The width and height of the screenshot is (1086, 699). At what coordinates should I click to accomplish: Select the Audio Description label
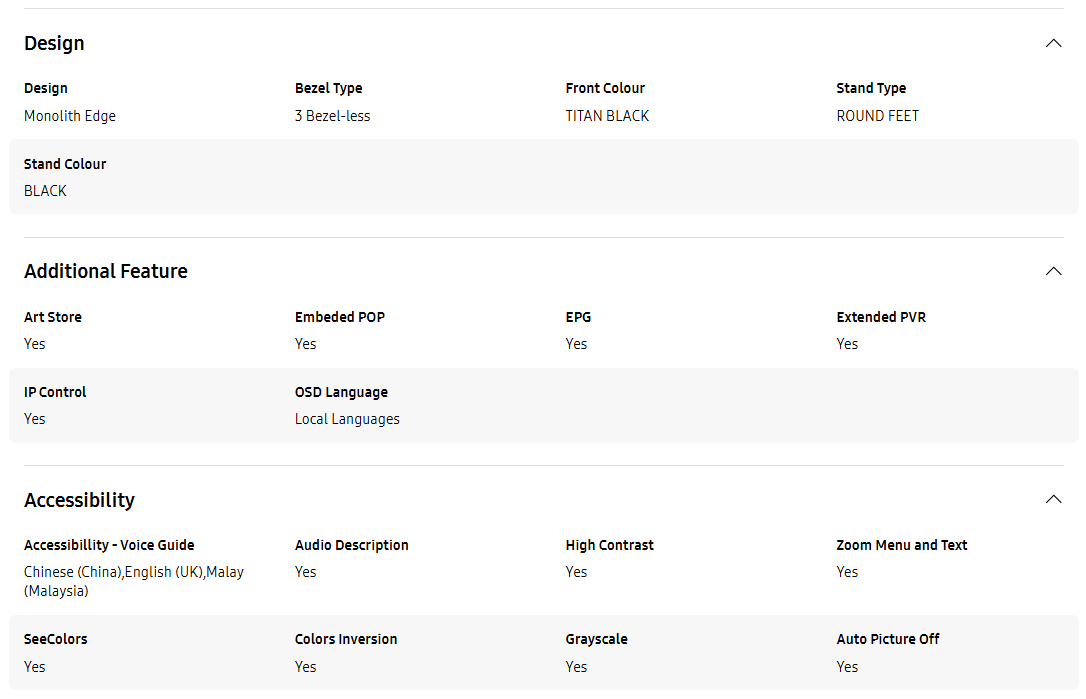pos(351,545)
